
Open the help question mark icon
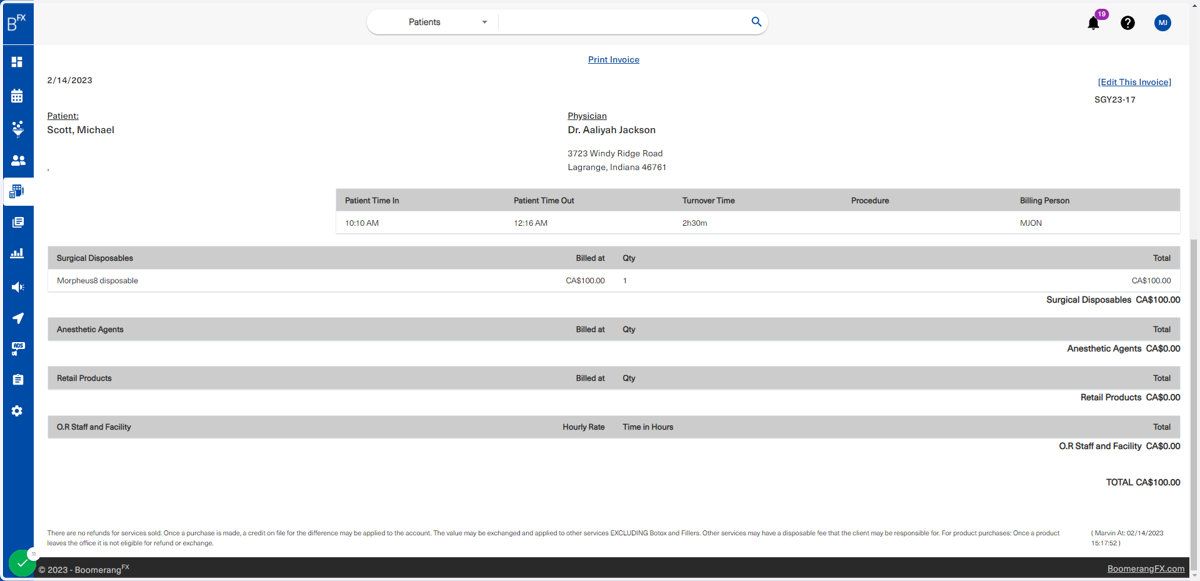[1127, 22]
